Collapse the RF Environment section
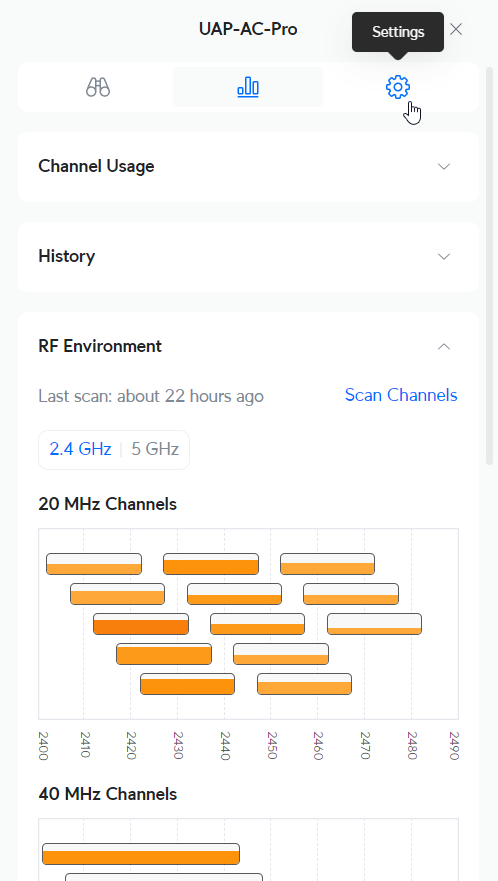This screenshot has height=881, width=498. point(444,346)
